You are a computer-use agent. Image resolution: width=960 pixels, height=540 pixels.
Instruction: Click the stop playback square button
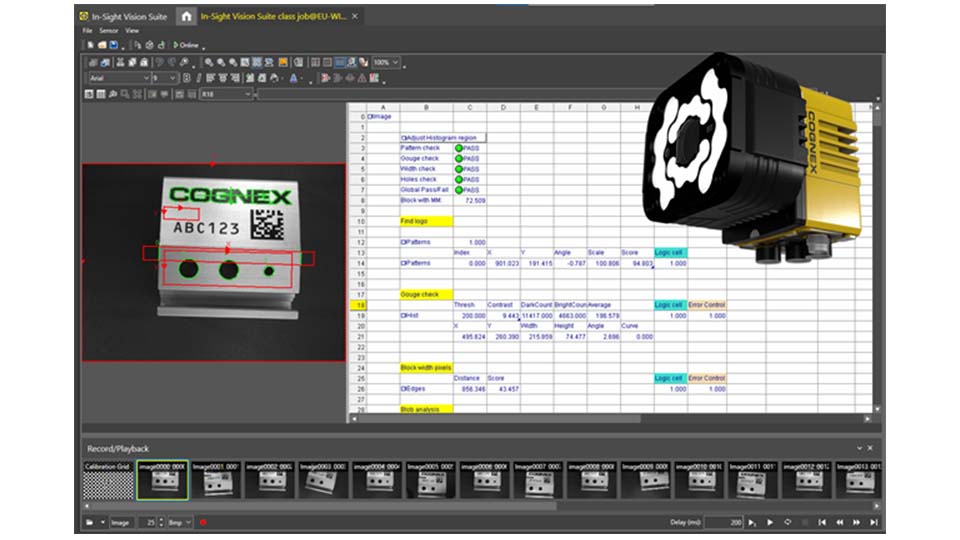(x=804, y=522)
